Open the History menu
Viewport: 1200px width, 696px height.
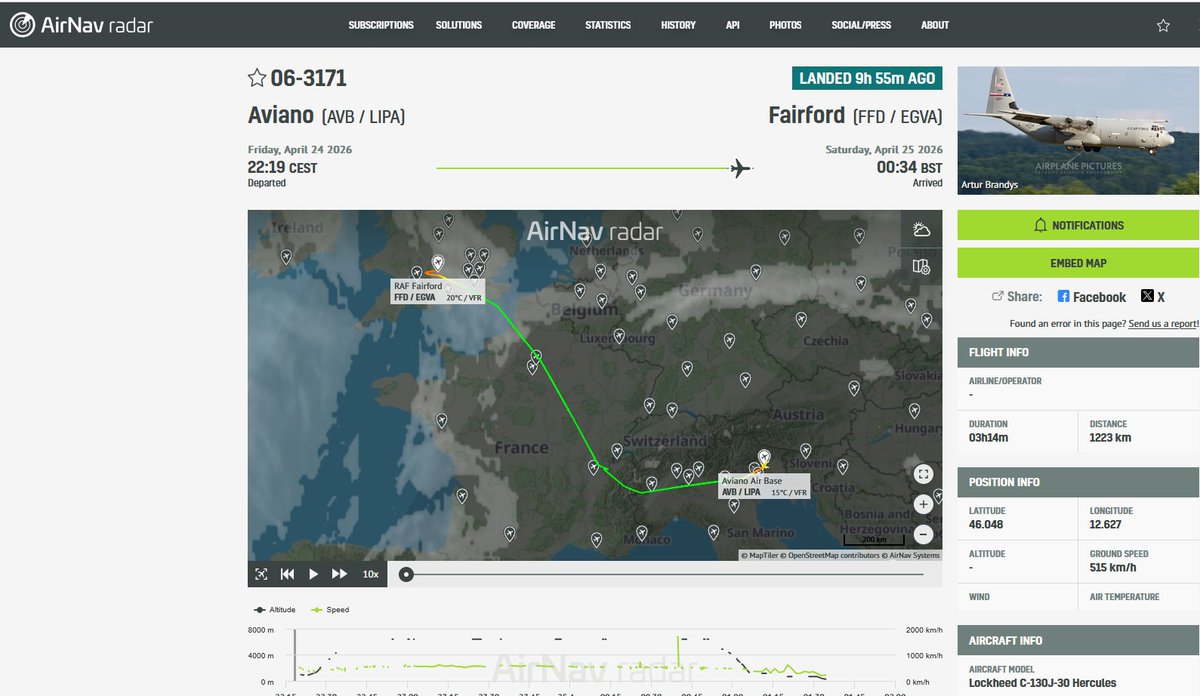(x=678, y=25)
